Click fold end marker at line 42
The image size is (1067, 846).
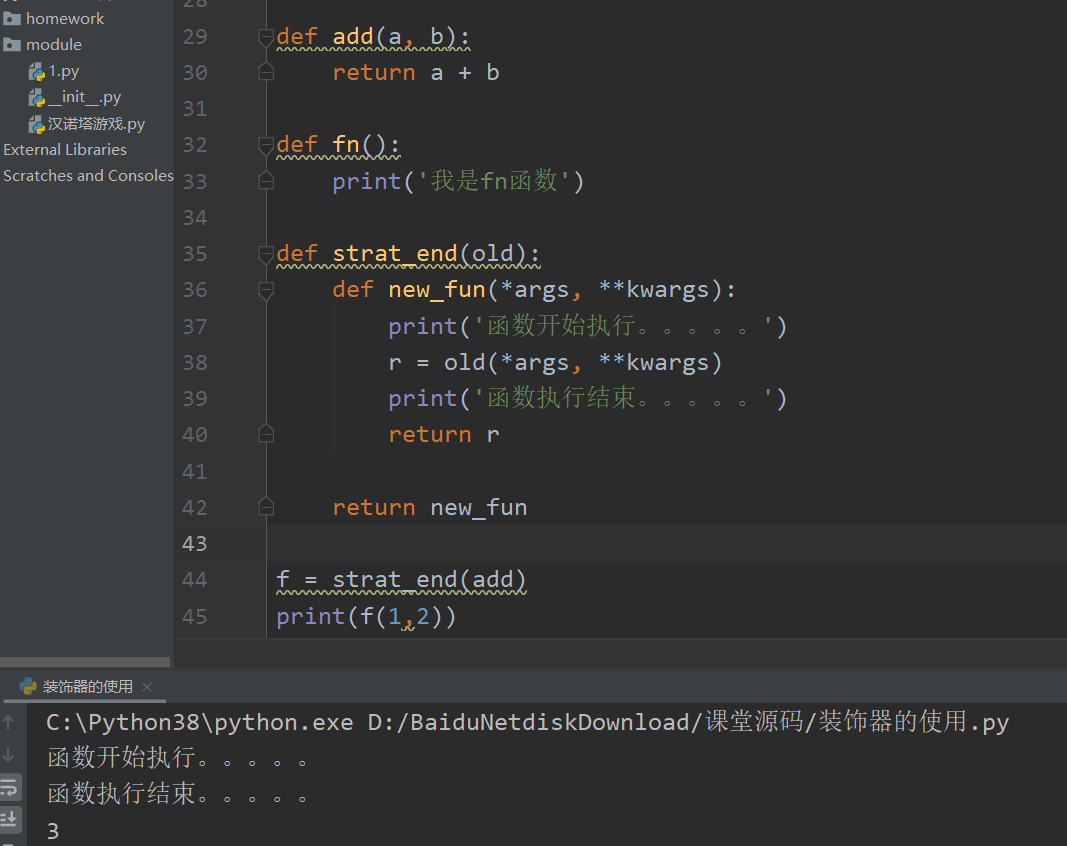(266, 506)
